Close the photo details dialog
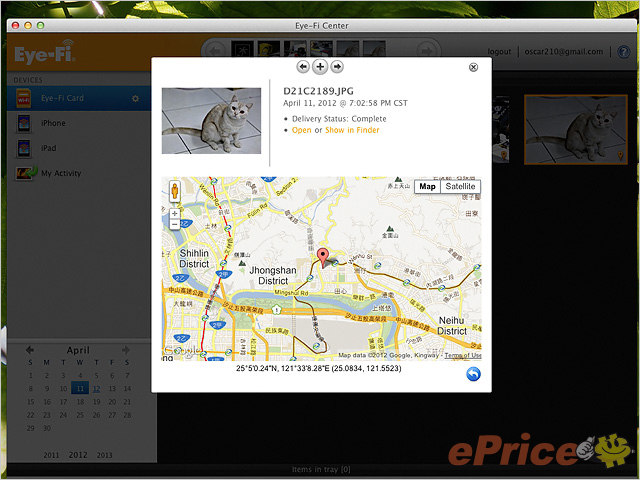 tap(473, 67)
